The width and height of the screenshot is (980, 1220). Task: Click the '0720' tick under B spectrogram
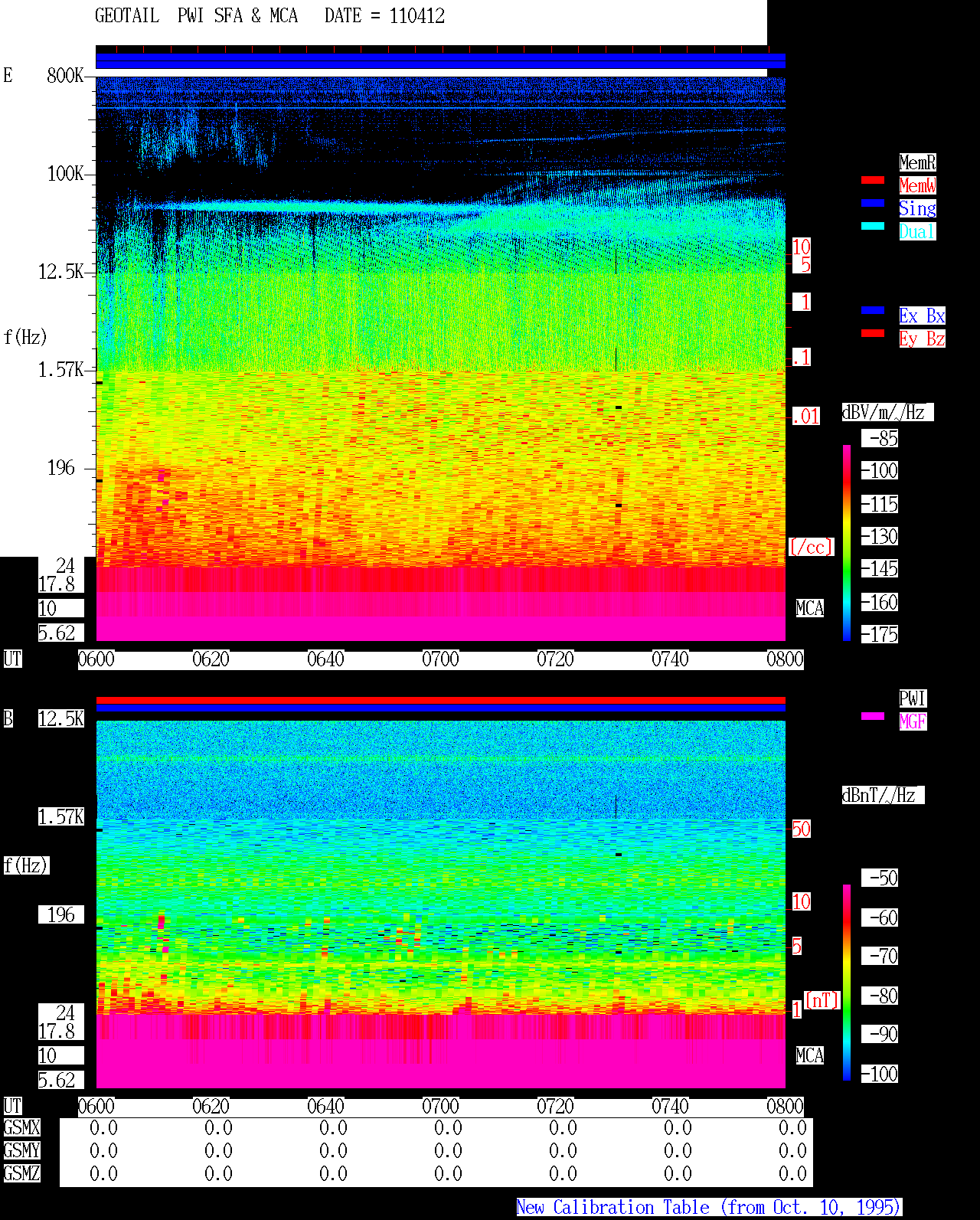tap(555, 1107)
